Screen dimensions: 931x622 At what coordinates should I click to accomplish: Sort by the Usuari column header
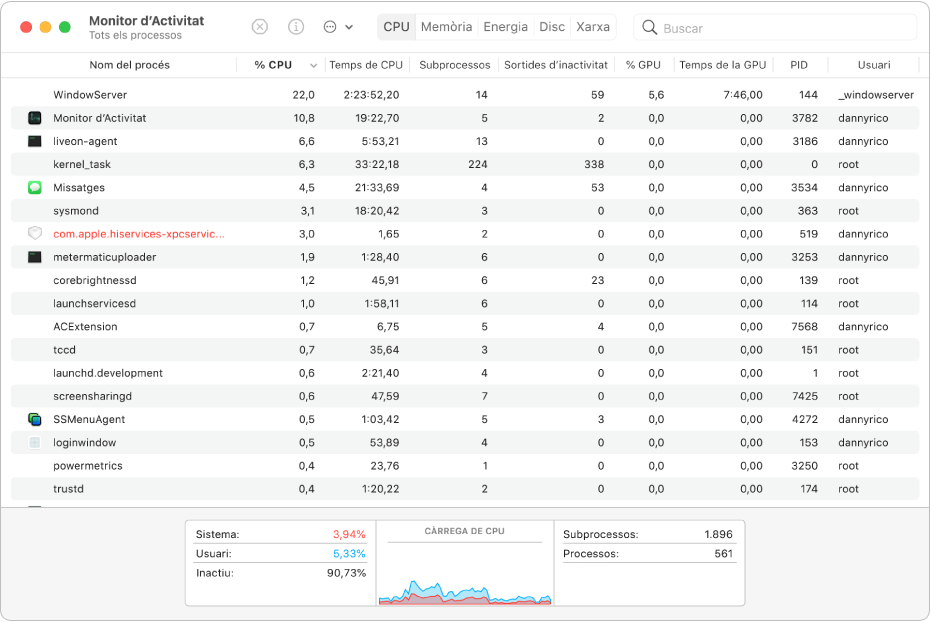(x=874, y=65)
